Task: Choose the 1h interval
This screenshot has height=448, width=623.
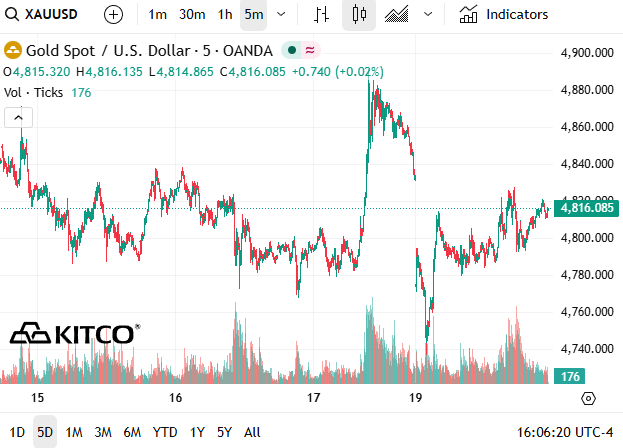Action: 225,15
